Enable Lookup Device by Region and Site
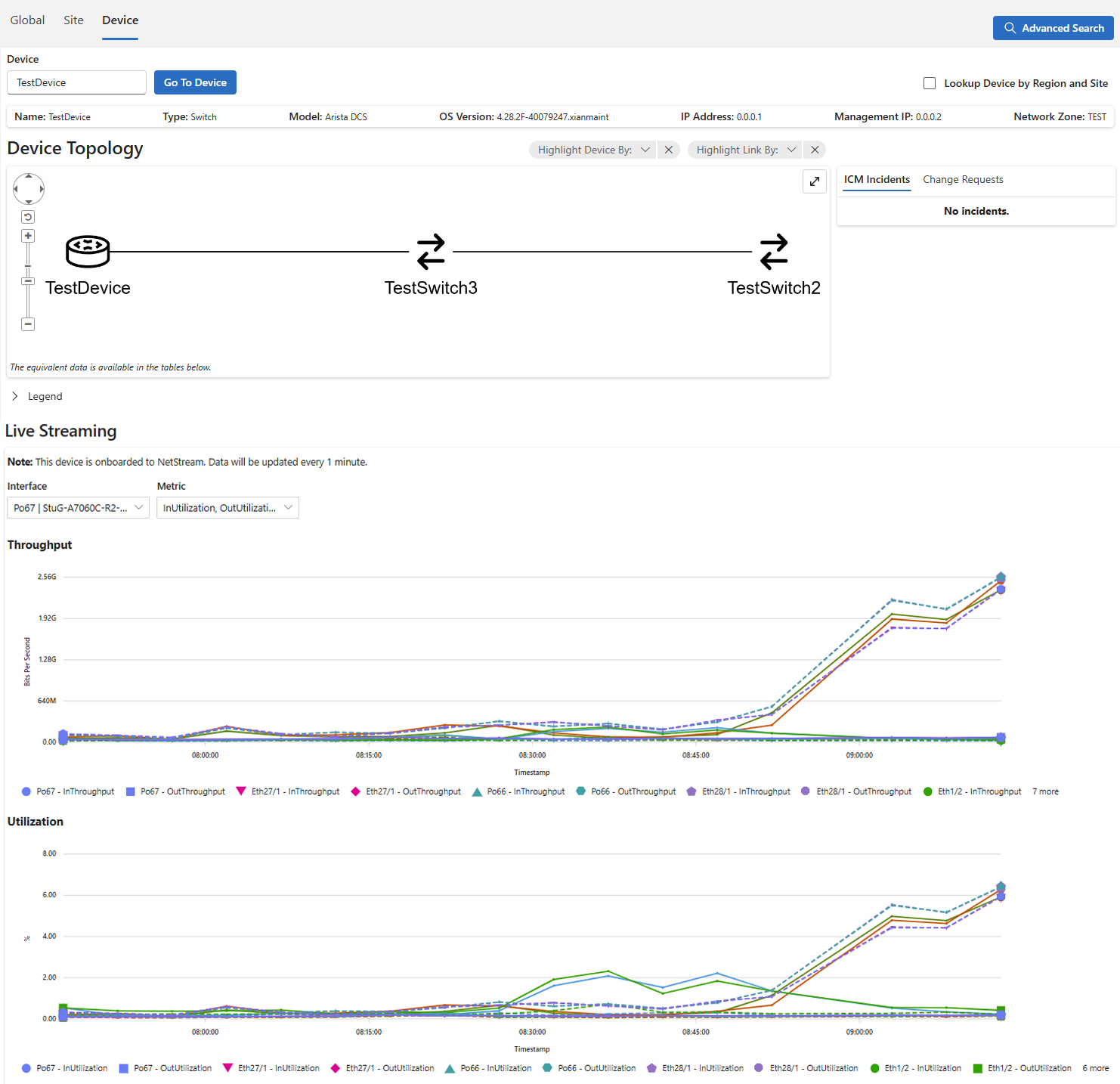 [x=930, y=83]
